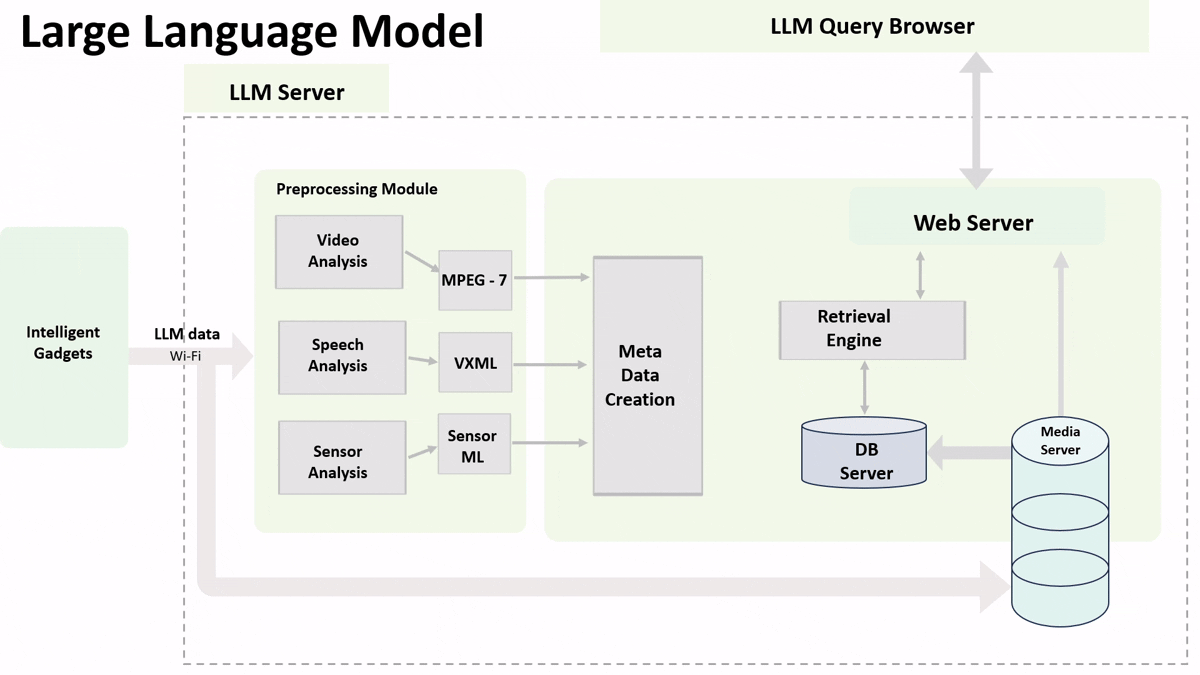Select the LLM Query Browser banner

pyautogui.click(x=873, y=27)
